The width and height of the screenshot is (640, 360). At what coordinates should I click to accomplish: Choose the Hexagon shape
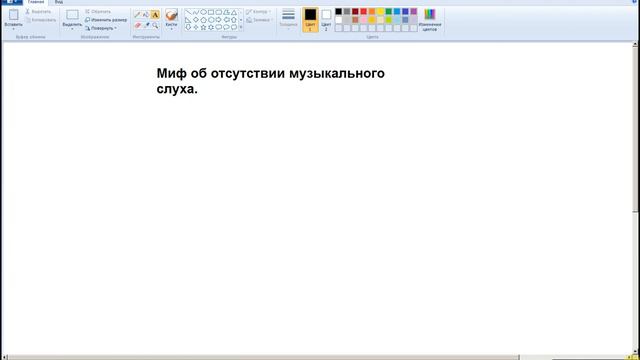pyautogui.click(x=211, y=20)
